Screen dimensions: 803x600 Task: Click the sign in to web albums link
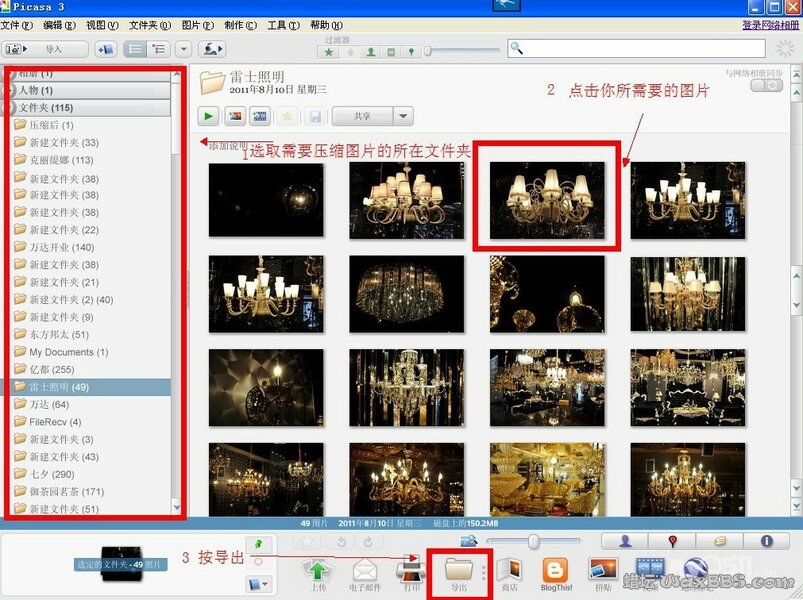[771, 25]
